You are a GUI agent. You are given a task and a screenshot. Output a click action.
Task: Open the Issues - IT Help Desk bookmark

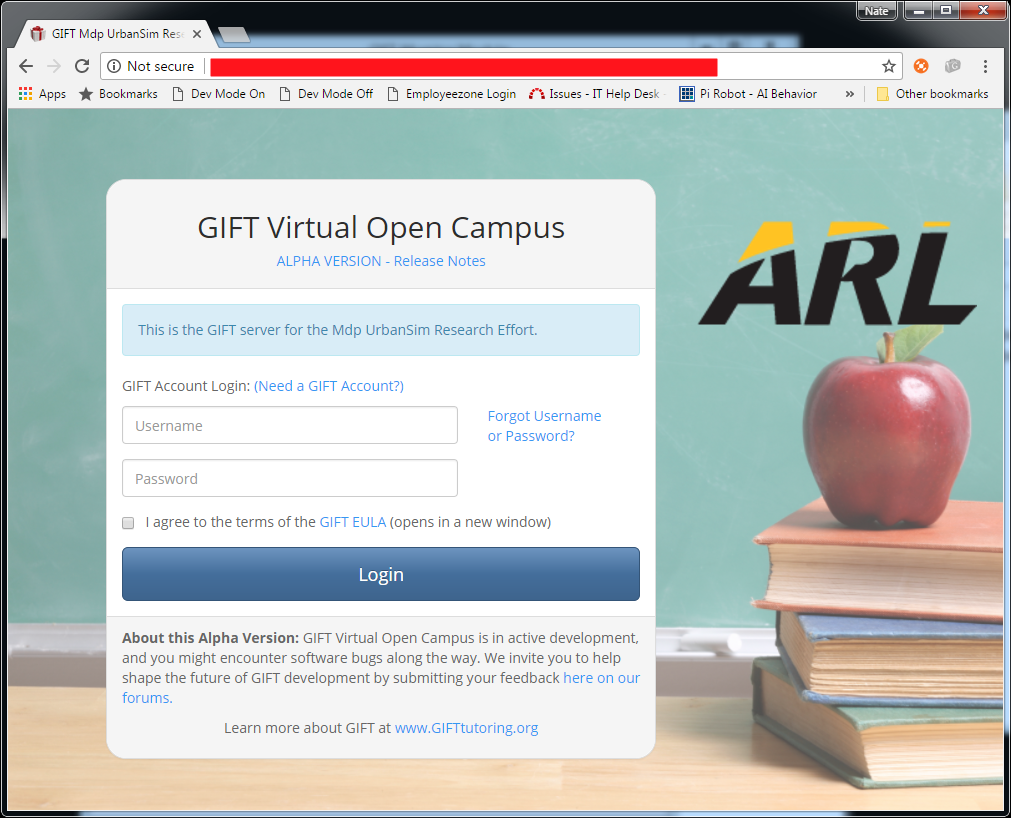coord(596,94)
